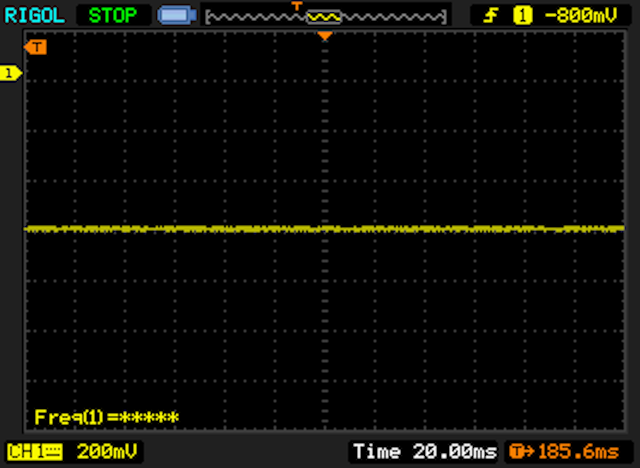Click the -800mV trigger level readout

coord(581,16)
